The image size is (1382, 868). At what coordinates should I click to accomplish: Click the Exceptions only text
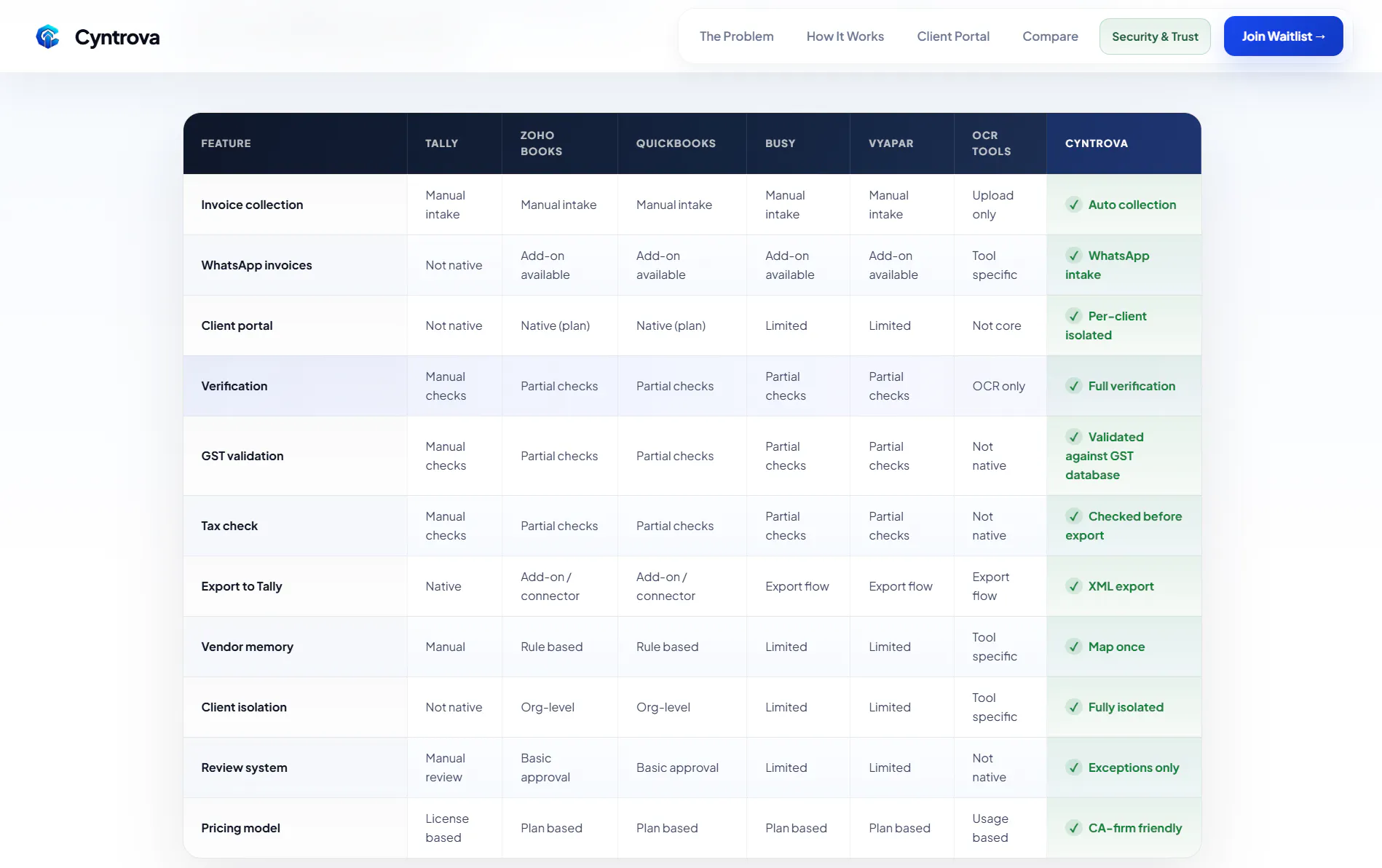[1134, 768]
